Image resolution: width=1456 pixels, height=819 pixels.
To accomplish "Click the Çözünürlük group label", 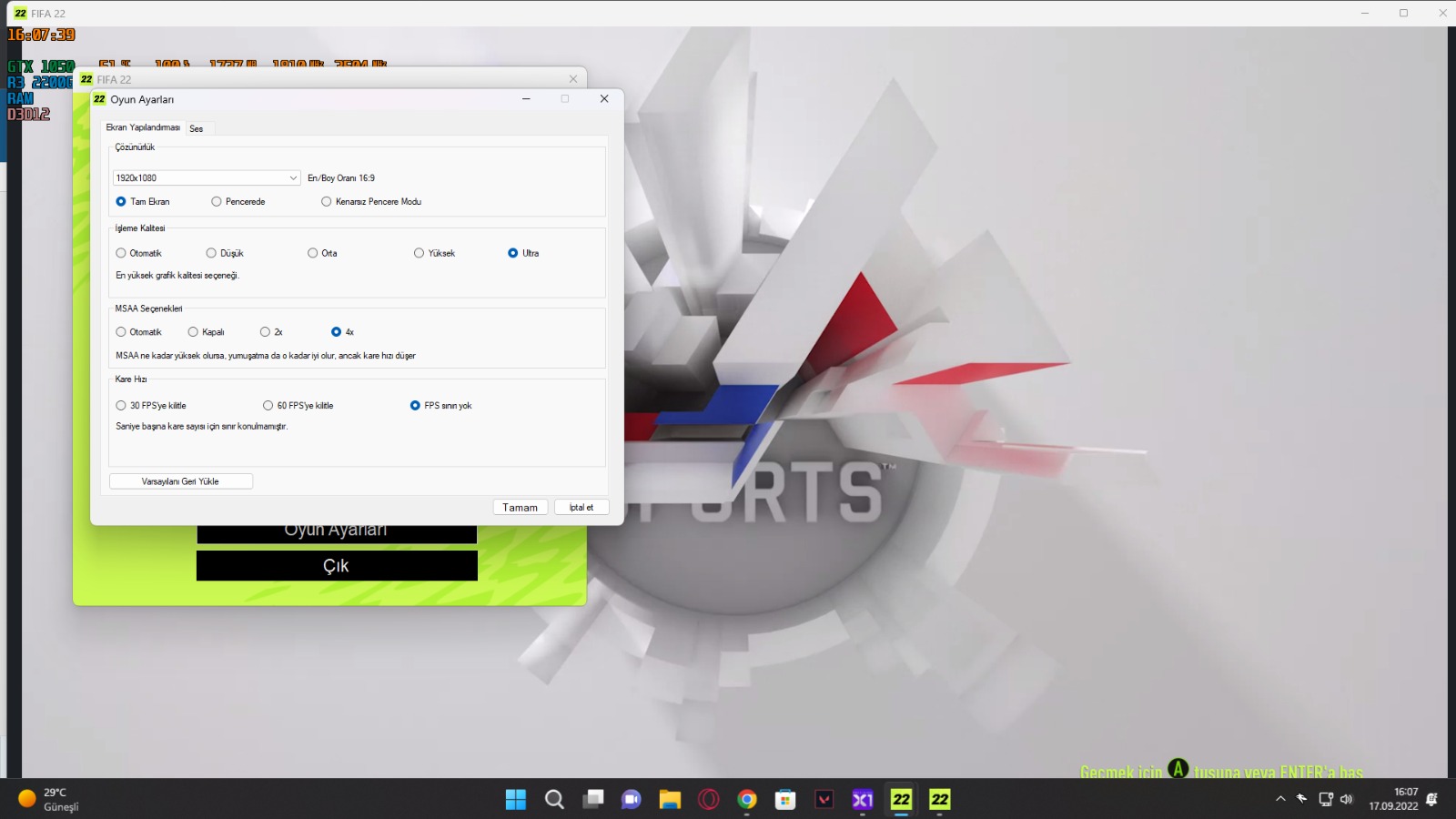I will click(135, 147).
